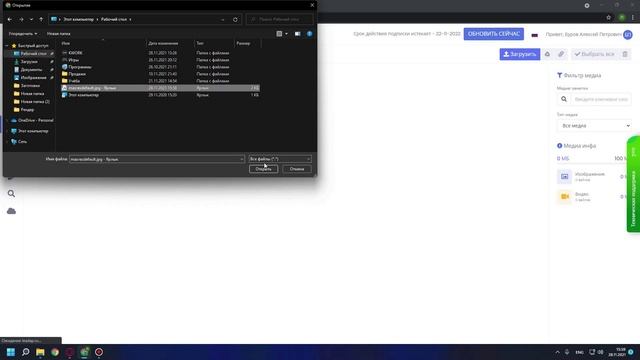Screen dimensions: 640x360
Task: Click the language flag icon
Action: [x=534, y=35]
